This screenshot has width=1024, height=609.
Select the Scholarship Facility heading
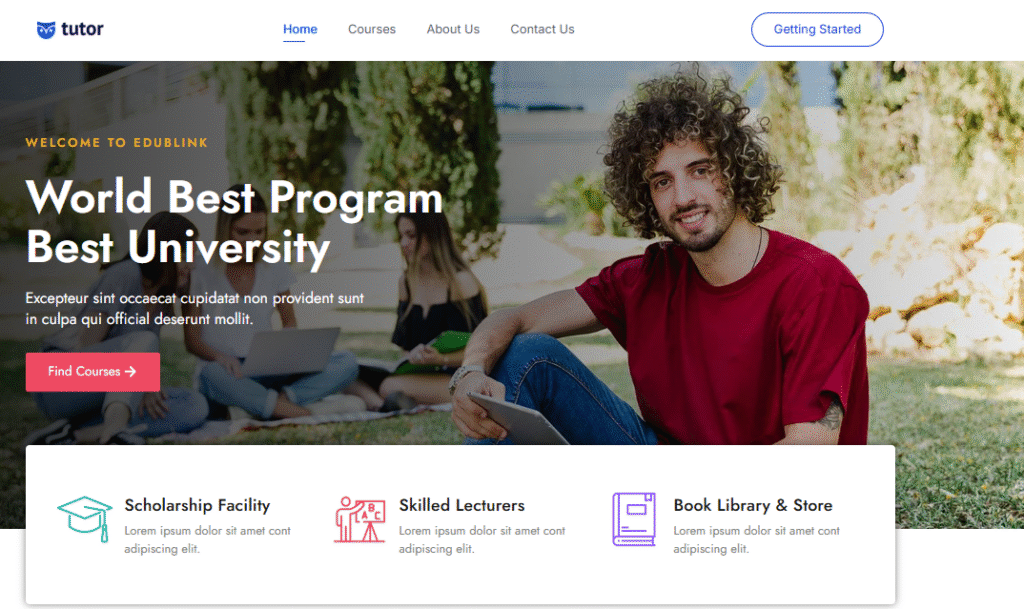click(197, 505)
